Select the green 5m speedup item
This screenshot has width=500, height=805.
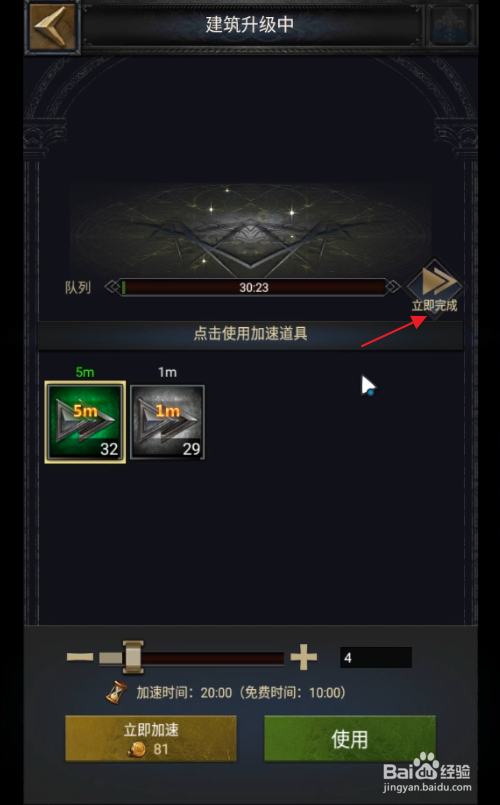point(85,422)
